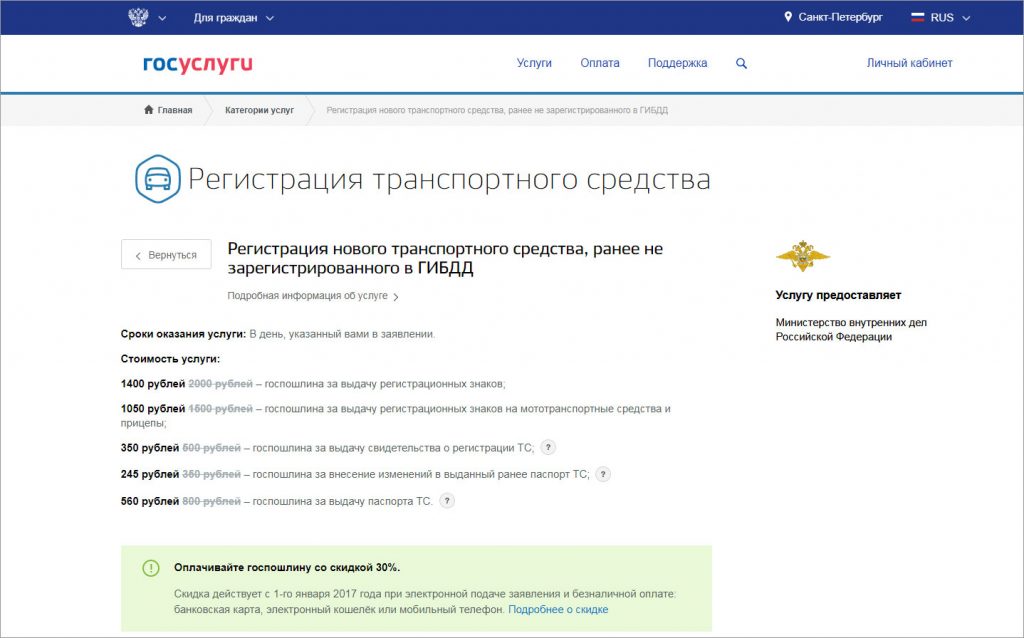Screen dimensions: 1024x638
Task: Click the Вернуться button
Action: [x=166, y=254]
